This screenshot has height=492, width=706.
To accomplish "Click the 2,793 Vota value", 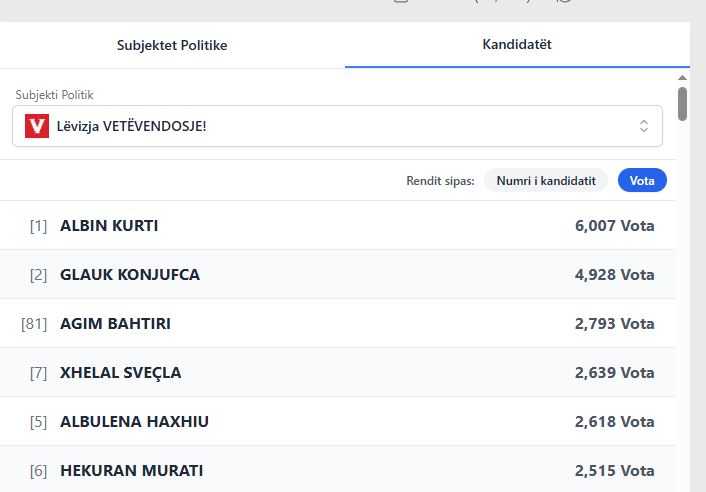I will pos(614,324).
